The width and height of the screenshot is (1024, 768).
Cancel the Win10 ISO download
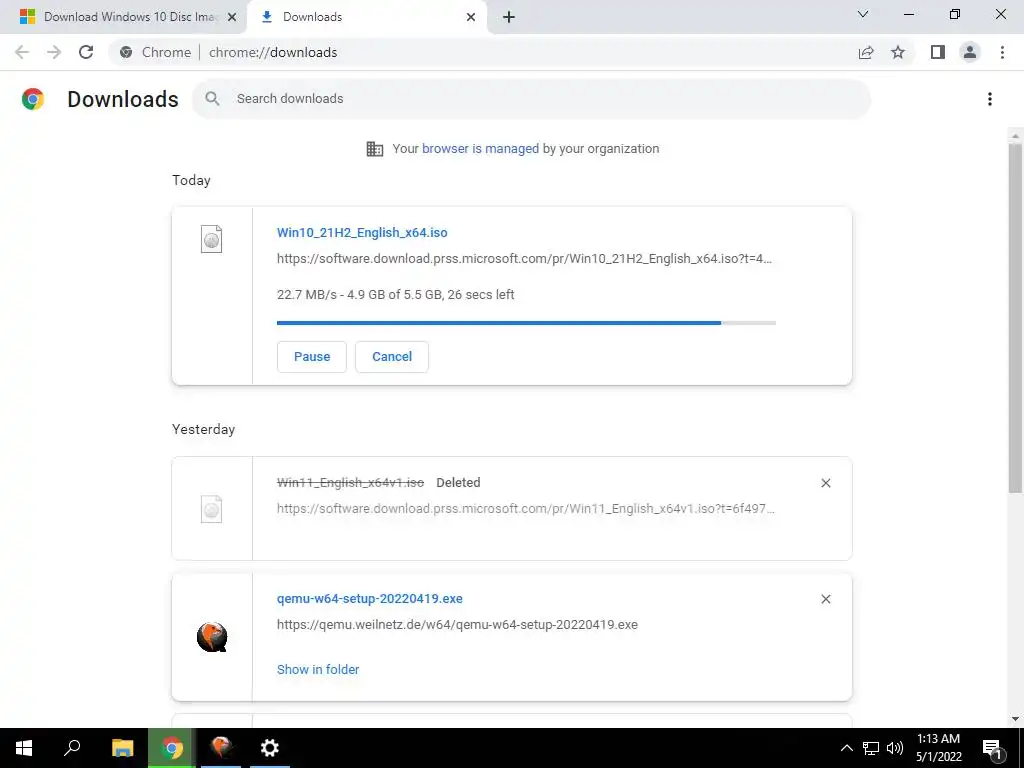point(392,357)
